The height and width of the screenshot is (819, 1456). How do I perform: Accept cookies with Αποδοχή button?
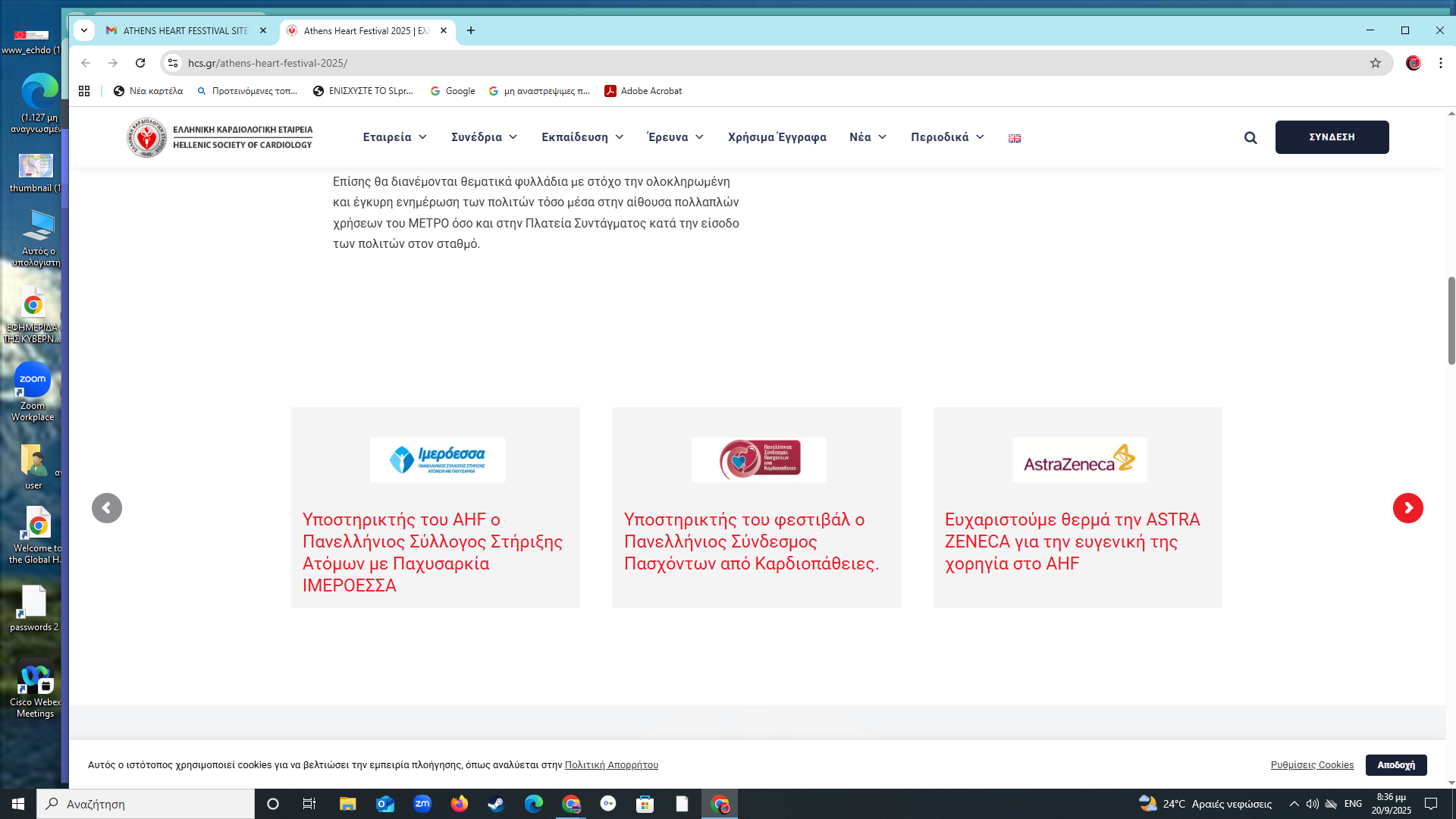pyautogui.click(x=1395, y=764)
